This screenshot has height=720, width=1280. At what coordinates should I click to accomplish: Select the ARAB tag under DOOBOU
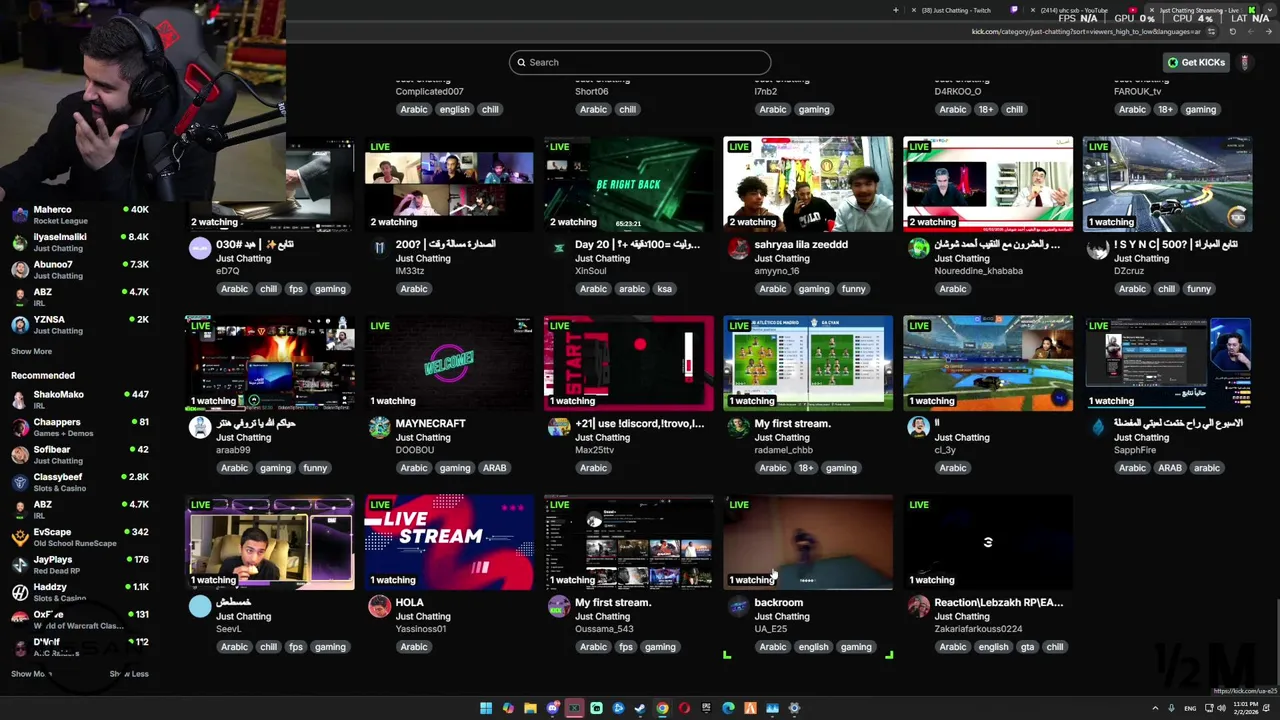point(494,468)
